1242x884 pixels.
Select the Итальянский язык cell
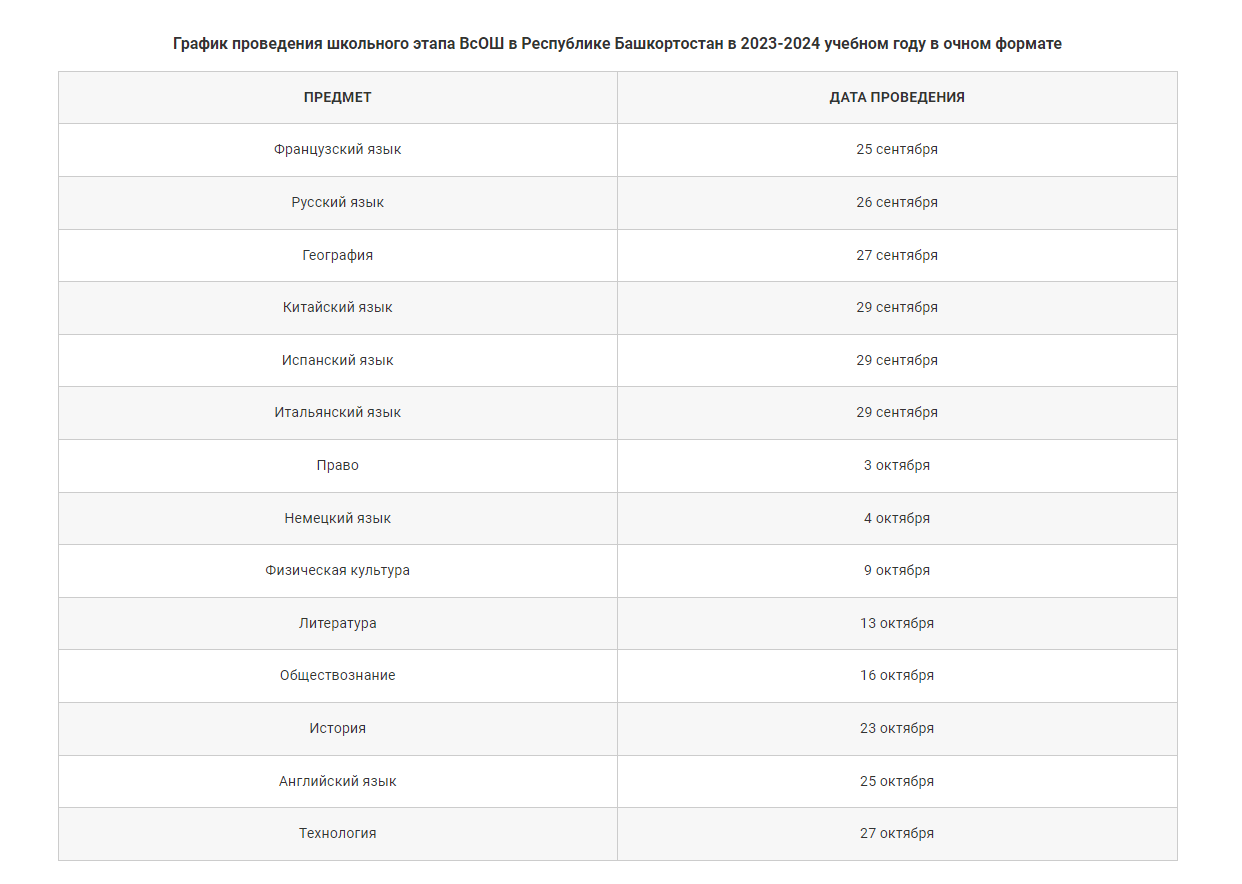click(x=338, y=413)
